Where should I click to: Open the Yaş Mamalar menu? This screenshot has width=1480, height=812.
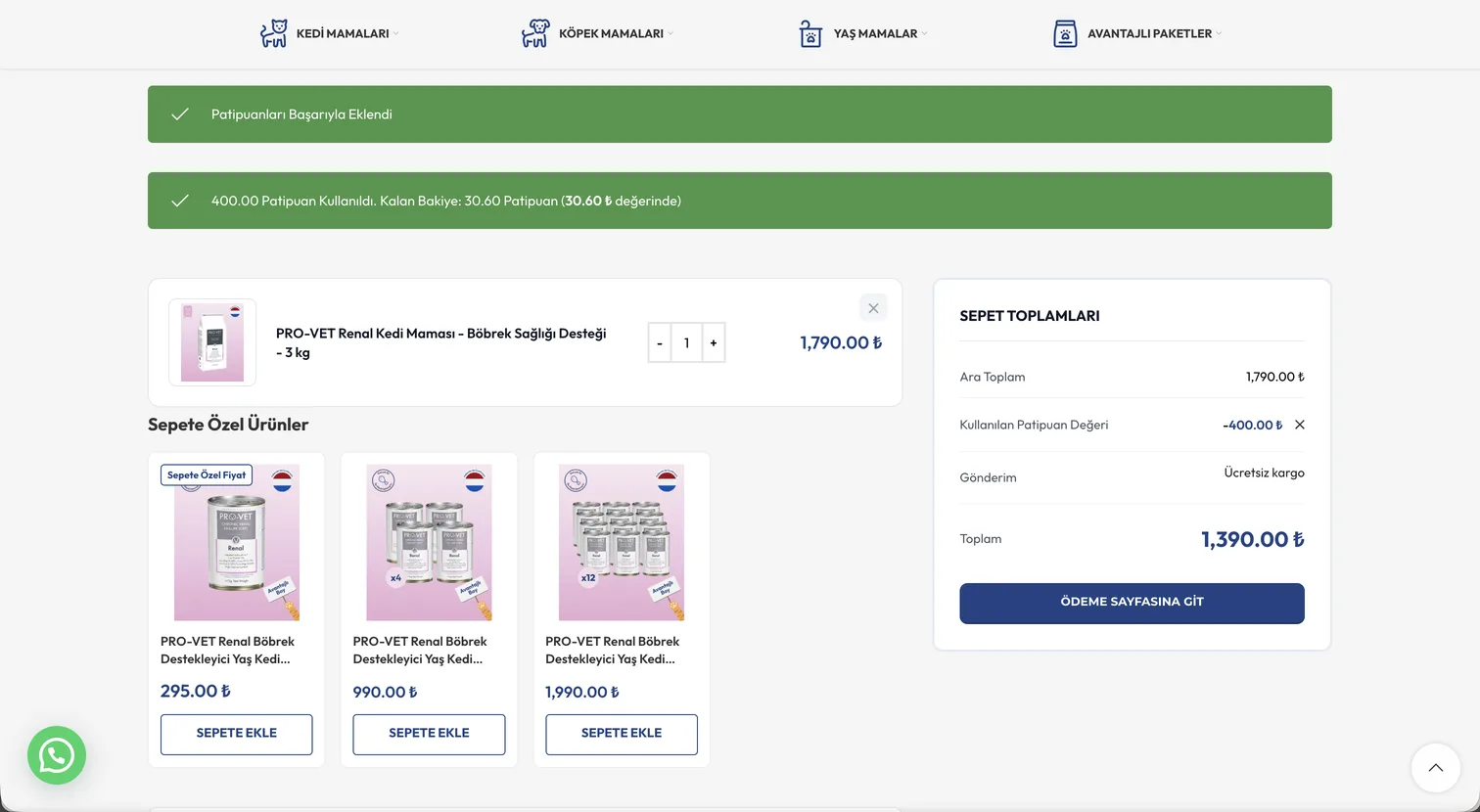pos(875,33)
